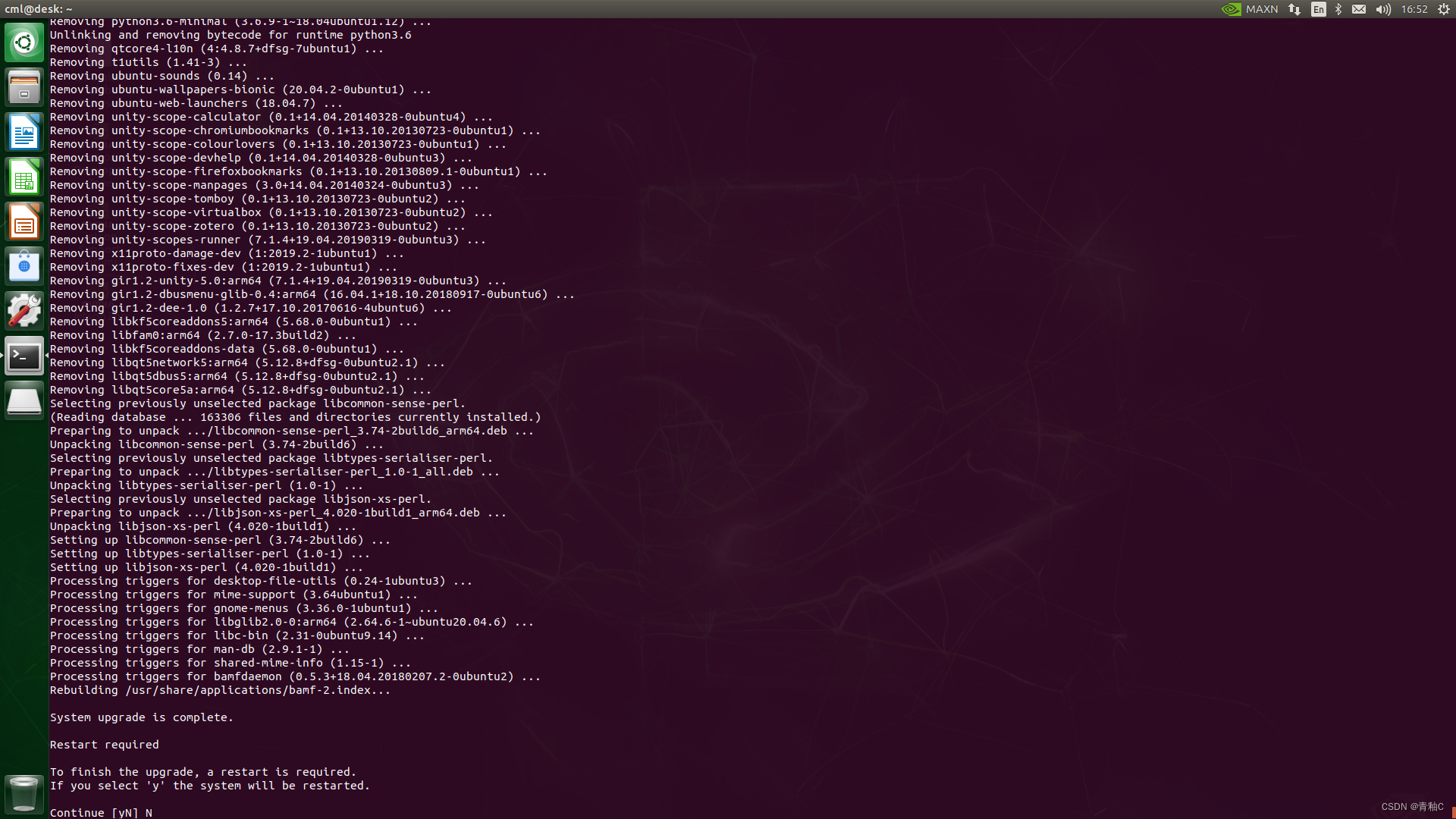Click 'Removing unity-scope-manpages' line

pos(265,185)
